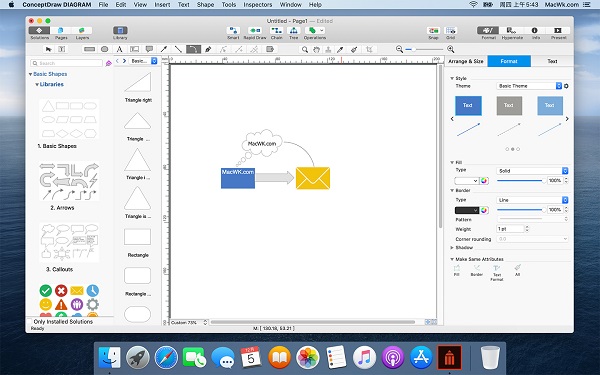Activate Rapid Draw mode

[x=254, y=33]
